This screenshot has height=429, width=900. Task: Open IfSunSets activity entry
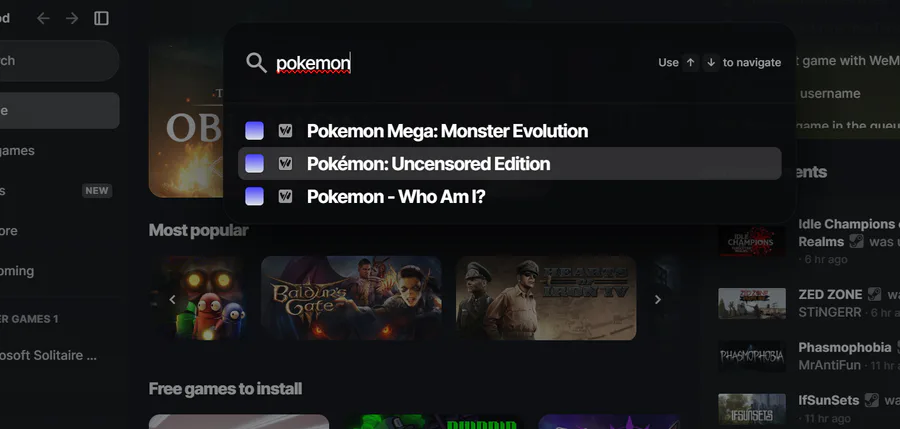pos(809,409)
